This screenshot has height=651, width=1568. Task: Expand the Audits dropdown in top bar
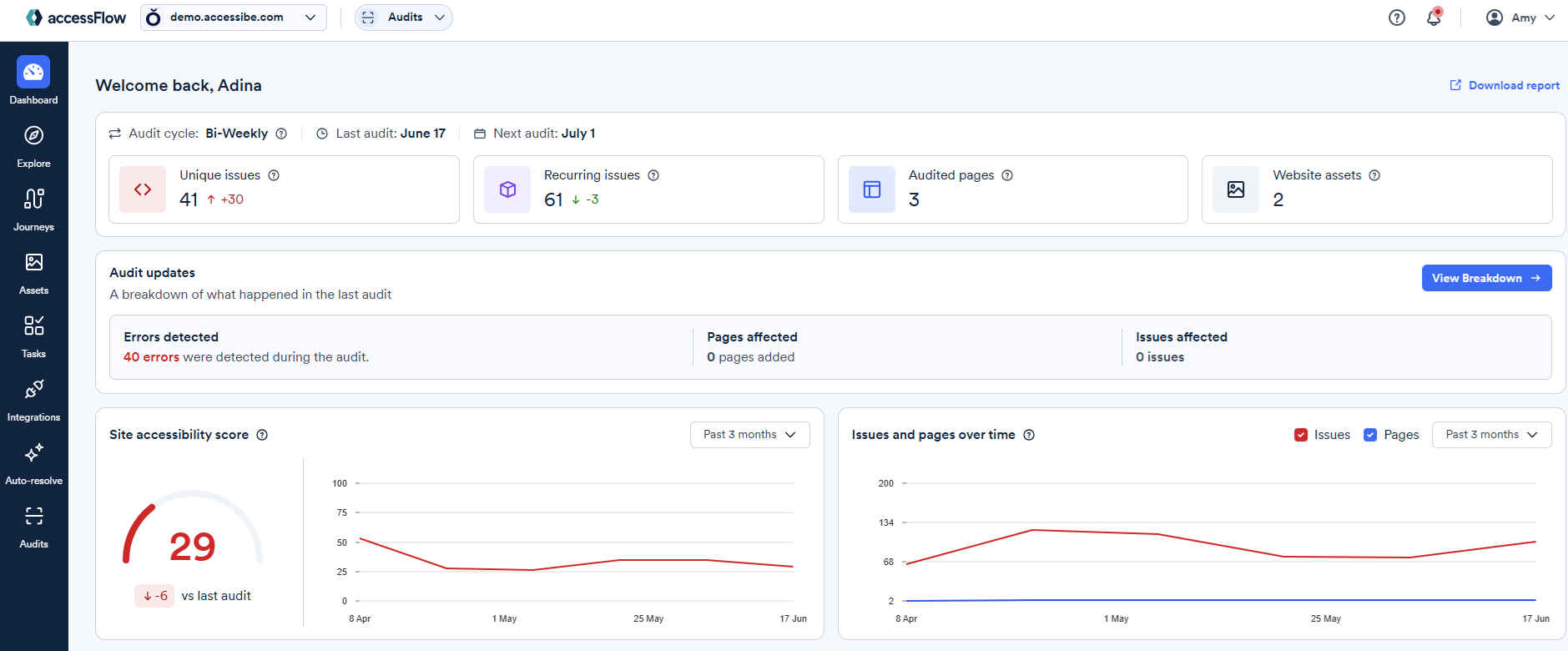(x=404, y=18)
